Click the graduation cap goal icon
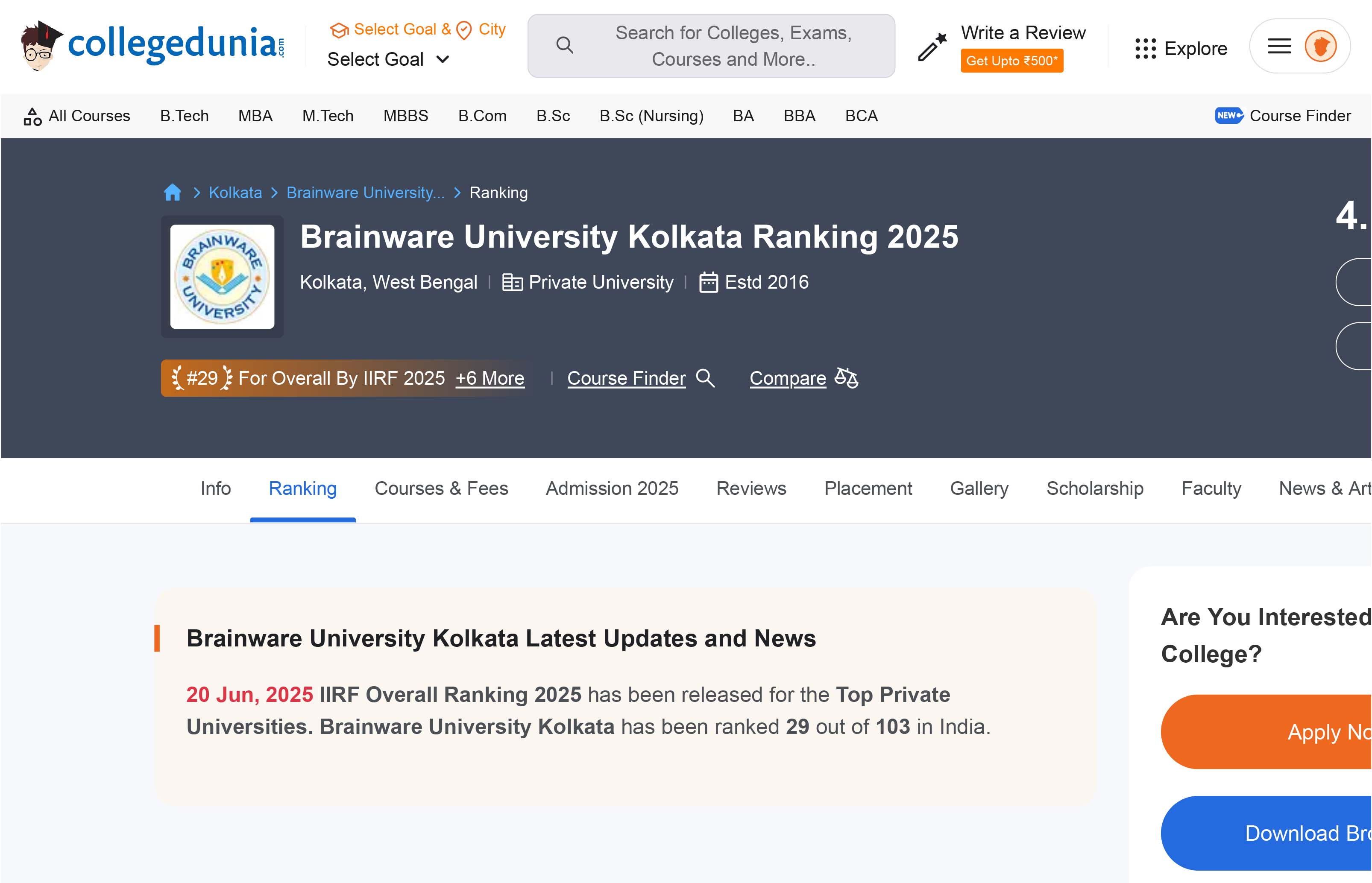1372x883 pixels. (340, 30)
